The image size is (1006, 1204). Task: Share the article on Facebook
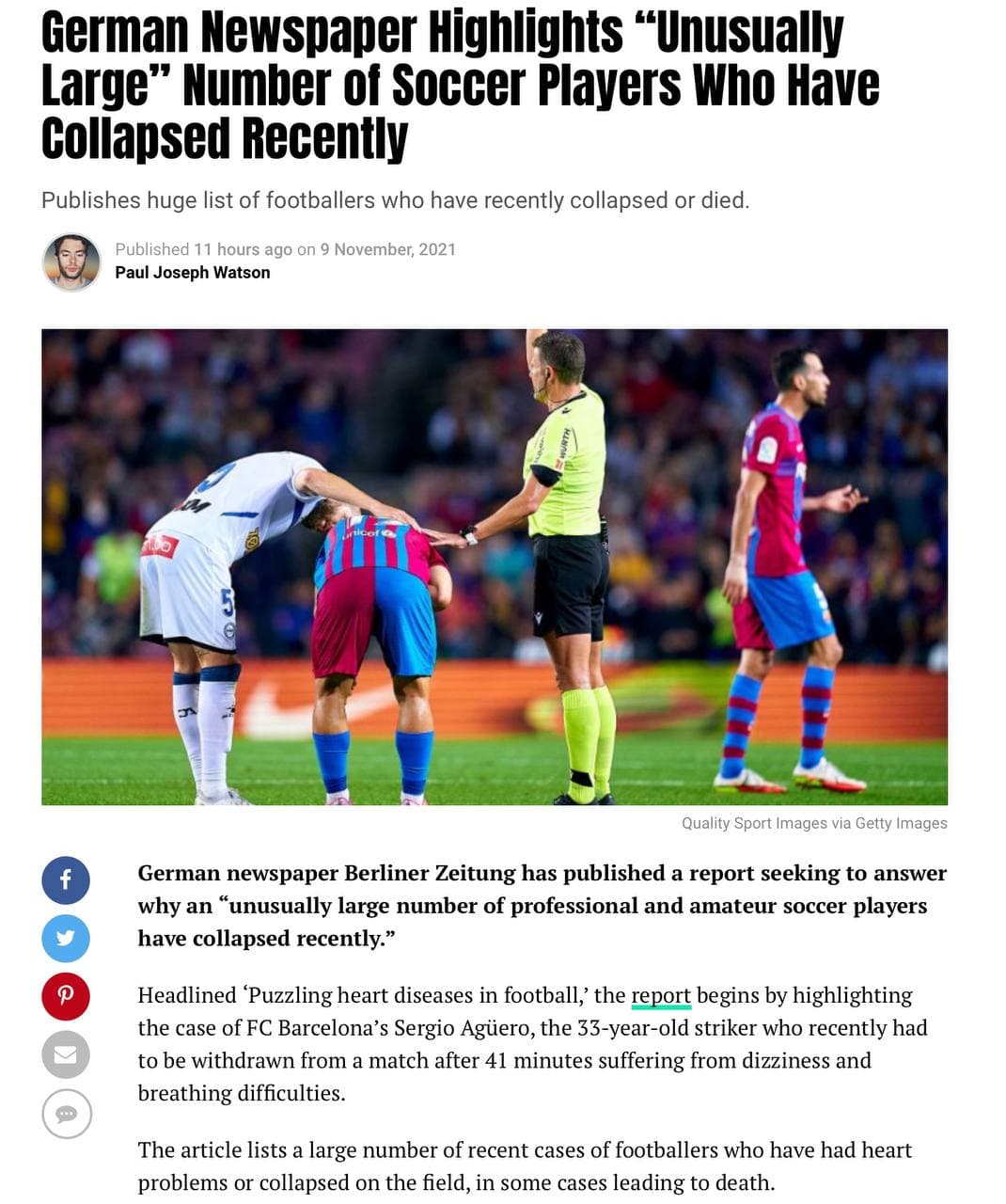pyautogui.click(x=66, y=880)
